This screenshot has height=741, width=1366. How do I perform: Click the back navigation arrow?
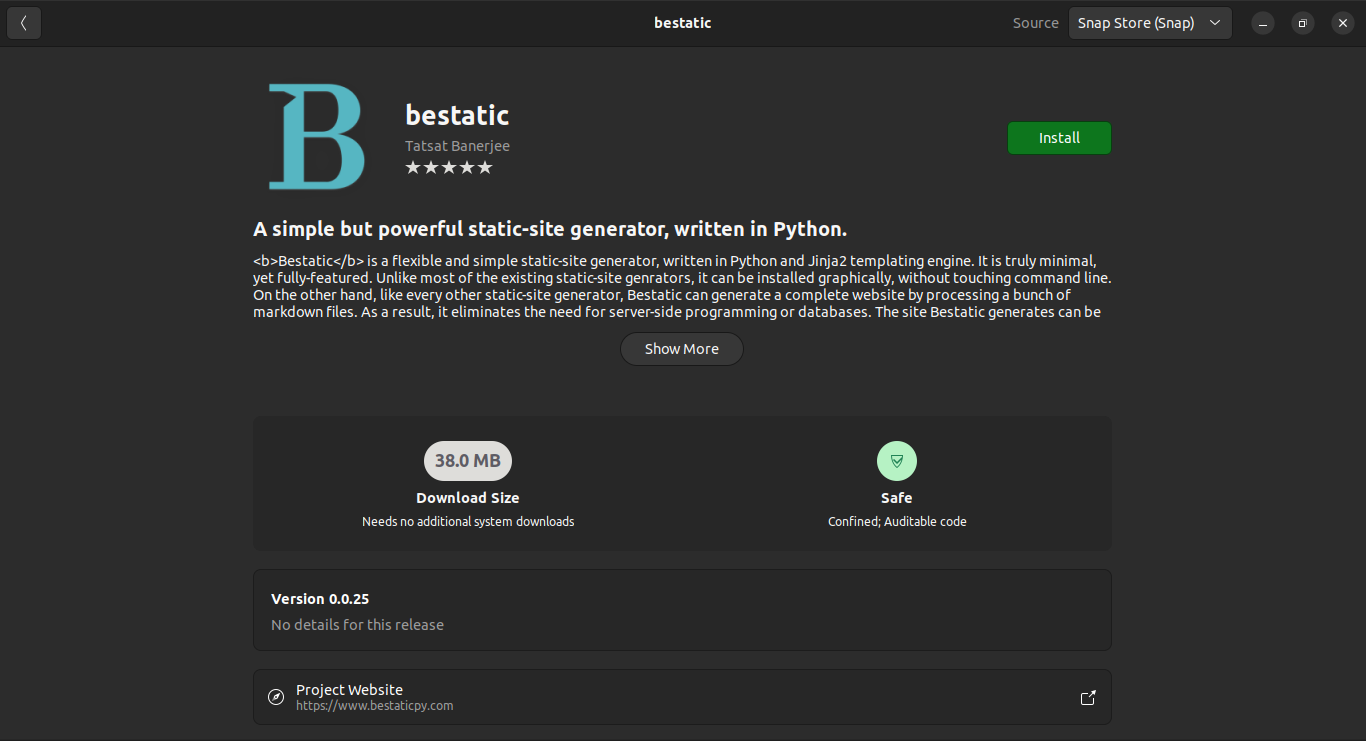click(x=23, y=22)
